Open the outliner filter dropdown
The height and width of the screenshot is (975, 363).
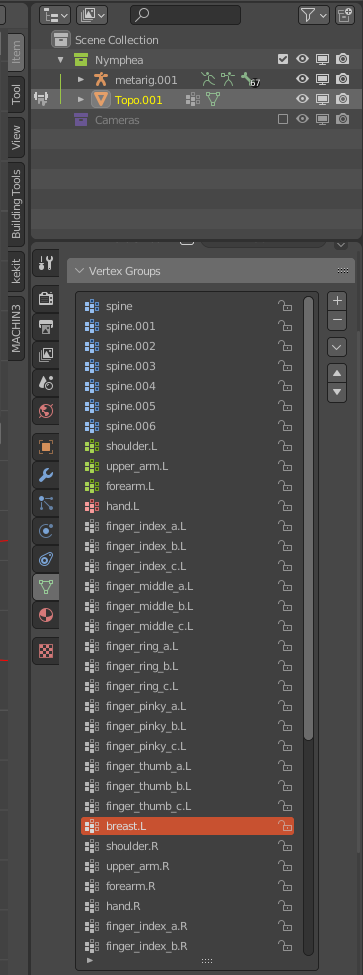[314, 15]
